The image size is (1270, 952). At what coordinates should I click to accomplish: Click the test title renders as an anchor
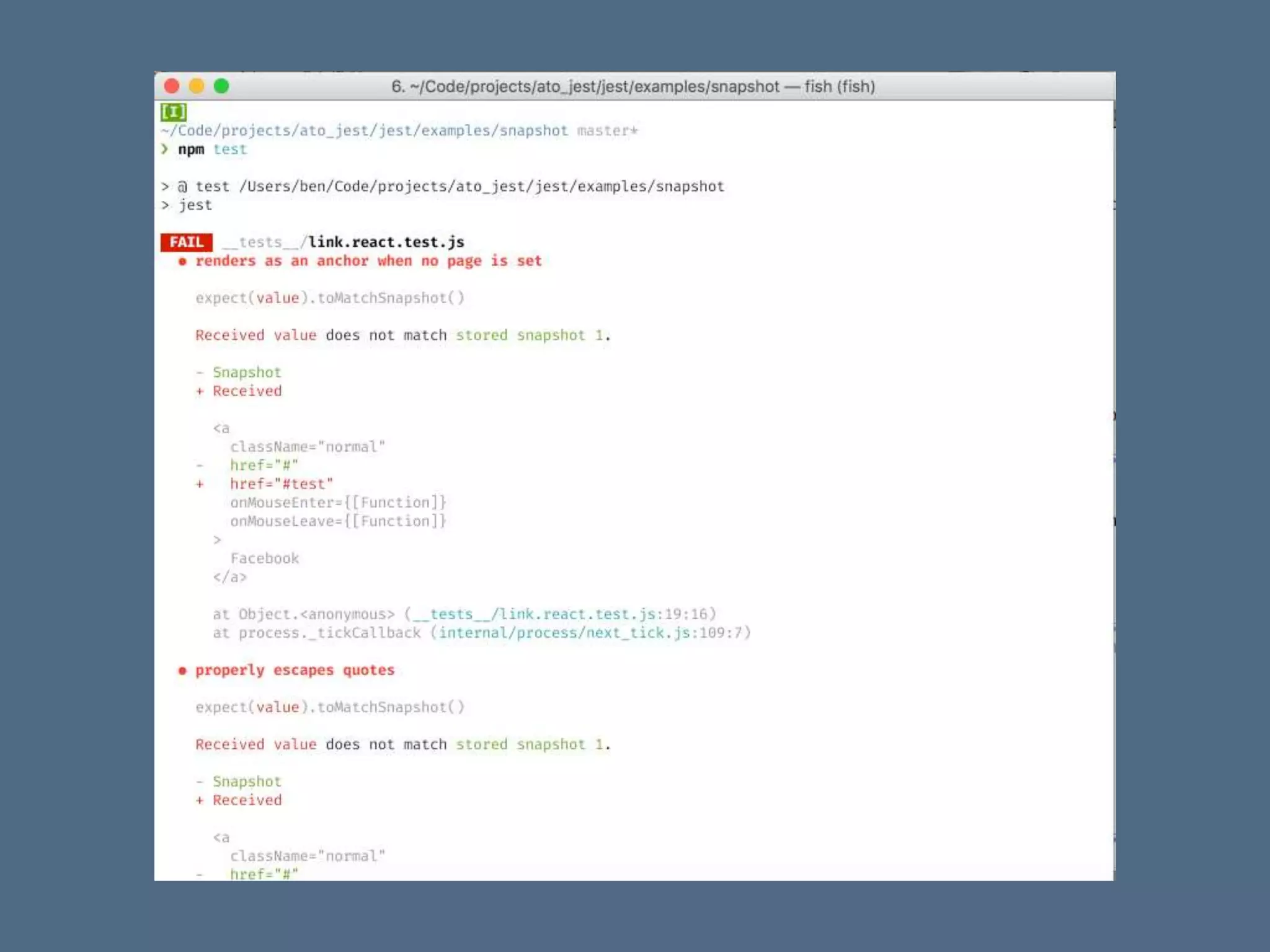368,261
